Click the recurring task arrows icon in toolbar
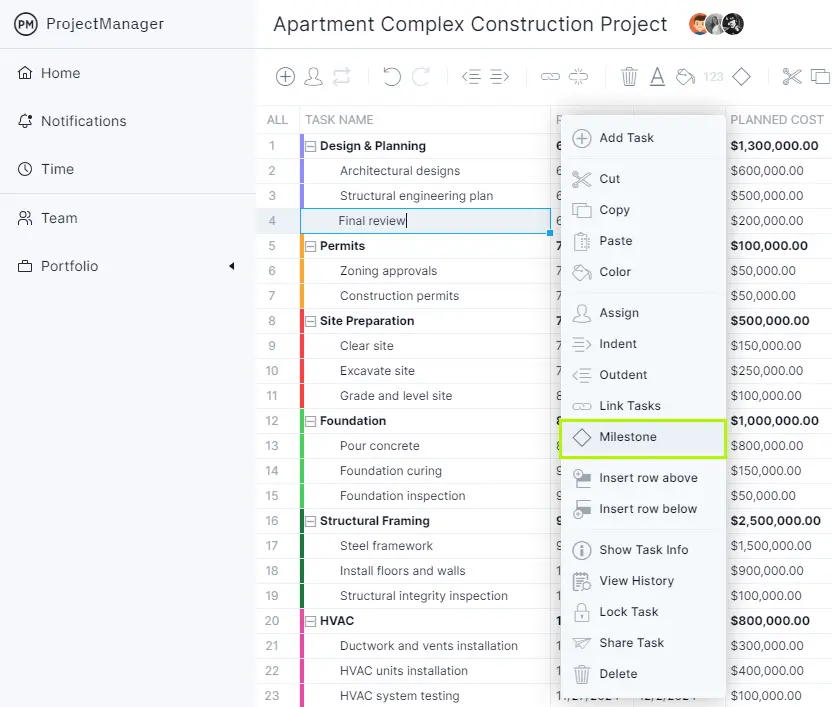The height and width of the screenshot is (707, 832). click(341, 77)
